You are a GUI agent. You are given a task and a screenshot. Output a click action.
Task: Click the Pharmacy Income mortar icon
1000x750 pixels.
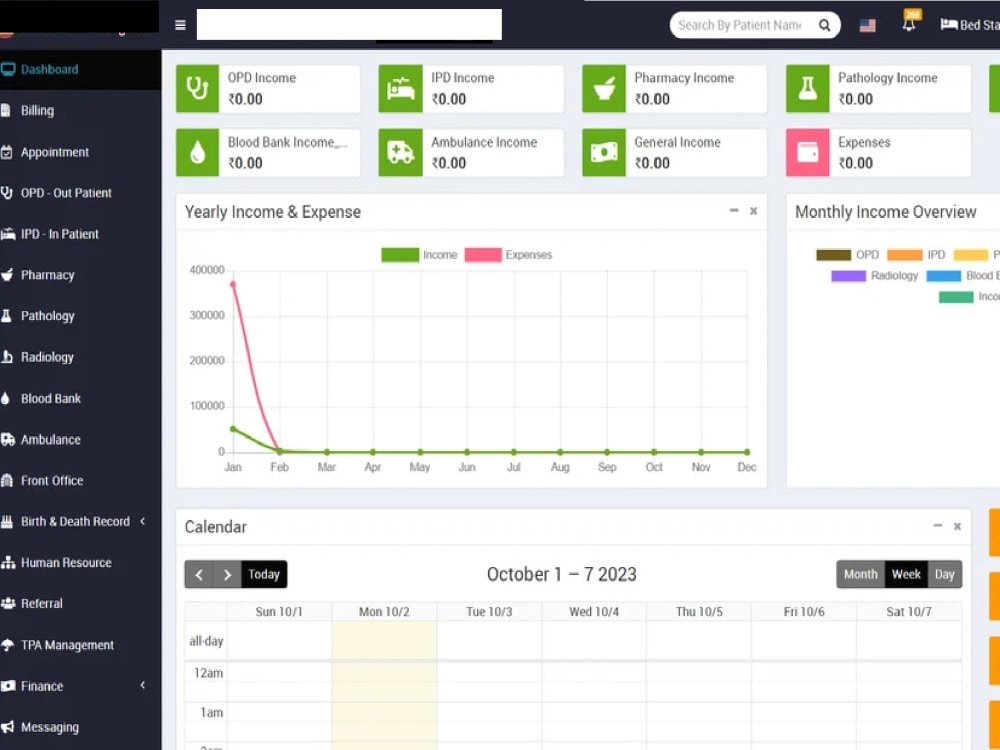coord(604,89)
